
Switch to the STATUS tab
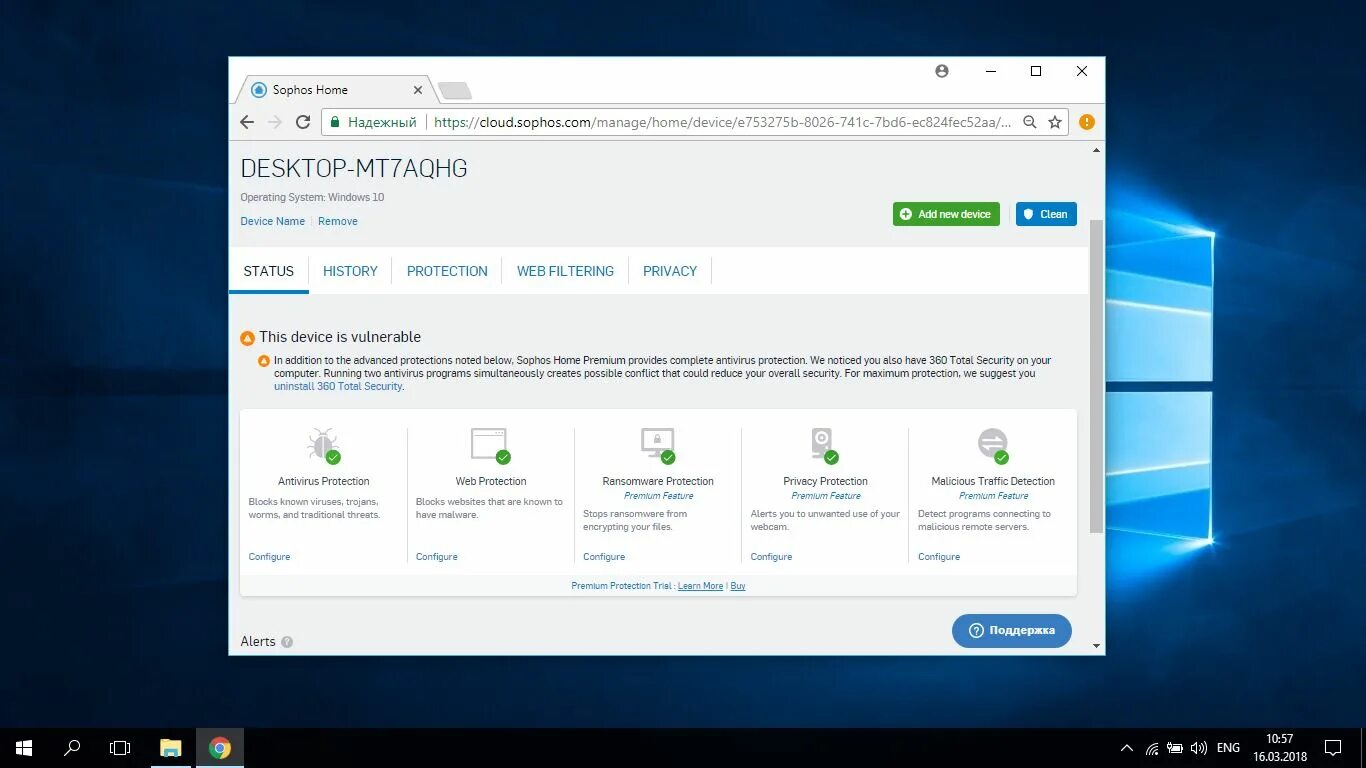[269, 271]
